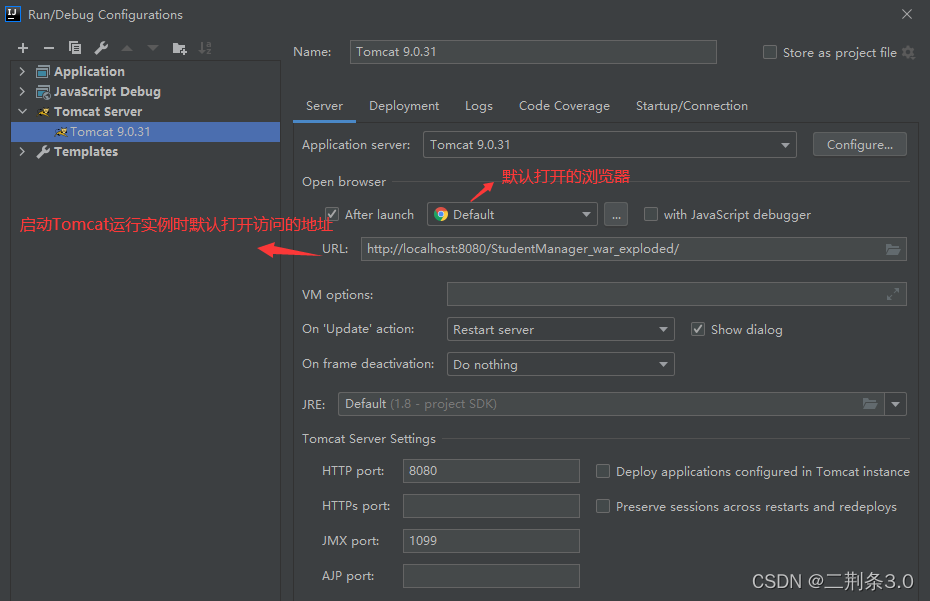The height and width of the screenshot is (601, 930).
Task: Switch to the Deployment tab
Action: coord(404,106)
